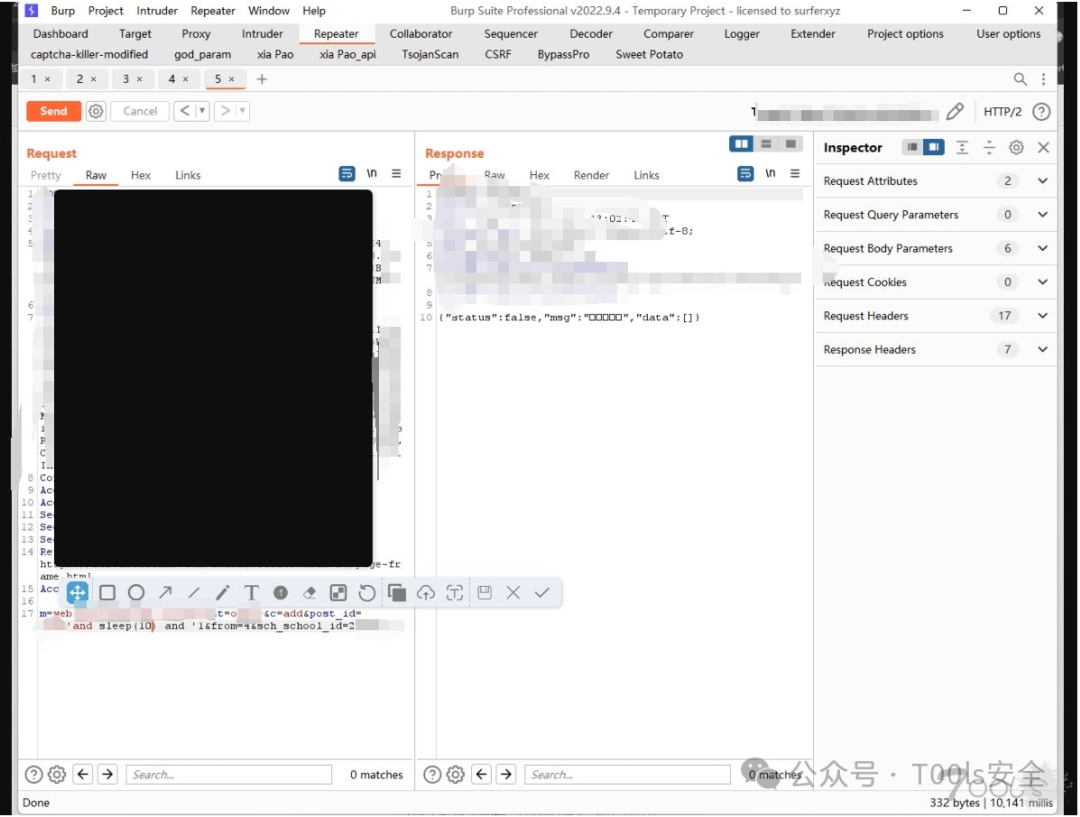The height and width of the screenshot is (817, 1080).
Task: Select Response Hex view tab
Action: pyautogui.click(x=539, y=176)
